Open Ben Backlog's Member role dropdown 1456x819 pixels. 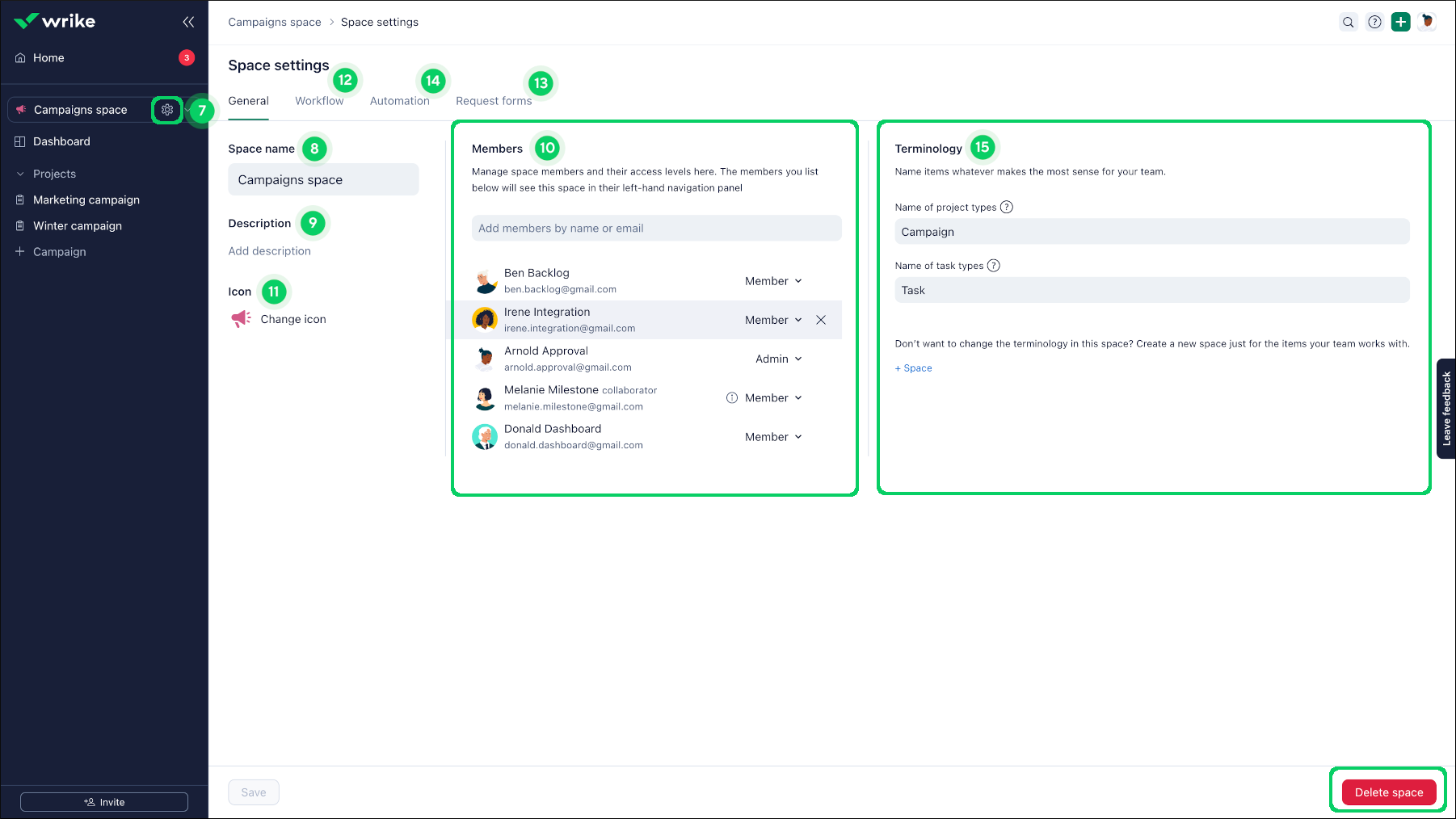click(773, 281)
